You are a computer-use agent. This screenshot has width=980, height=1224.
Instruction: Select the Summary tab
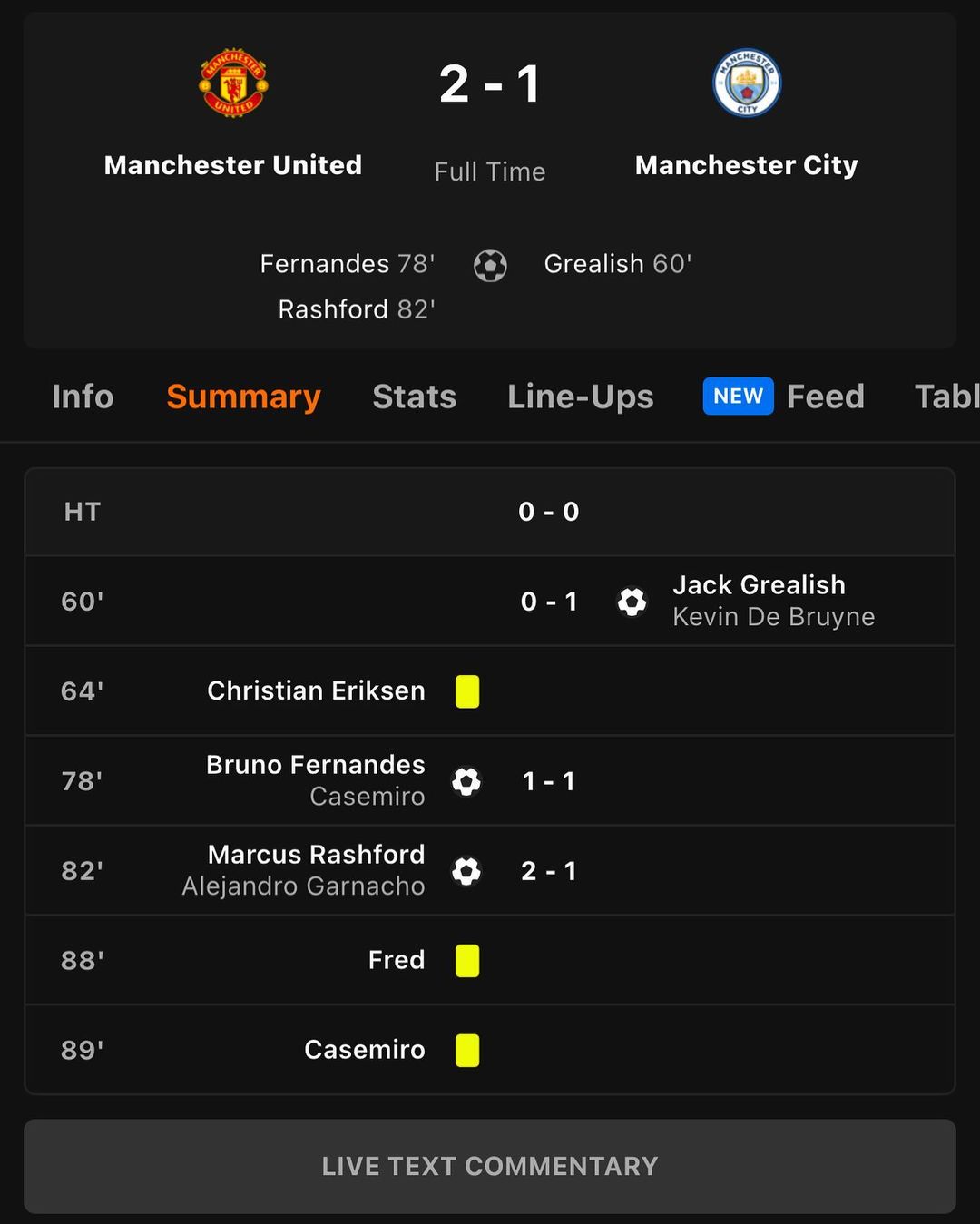coord(243,397)
